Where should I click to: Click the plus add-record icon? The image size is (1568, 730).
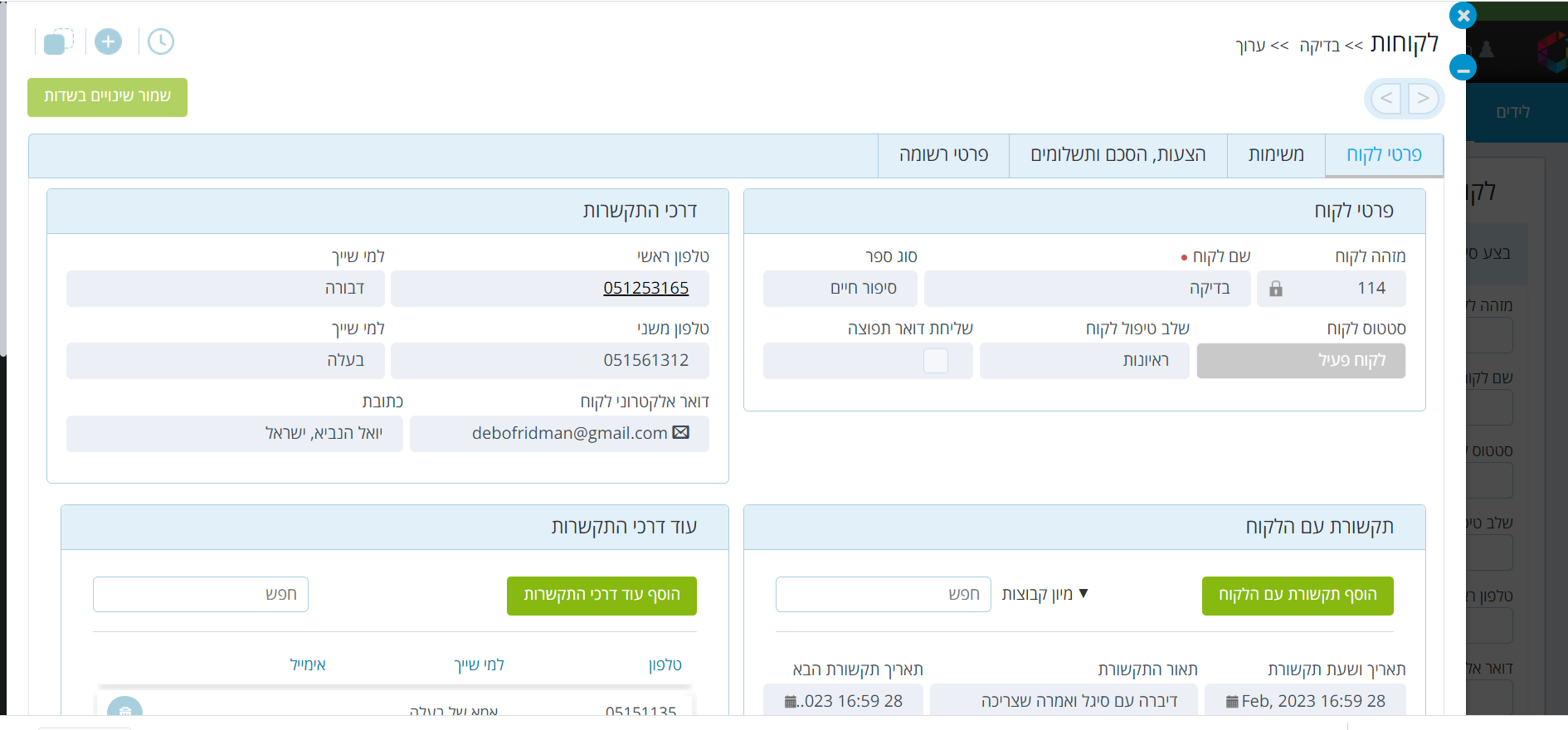108,41
